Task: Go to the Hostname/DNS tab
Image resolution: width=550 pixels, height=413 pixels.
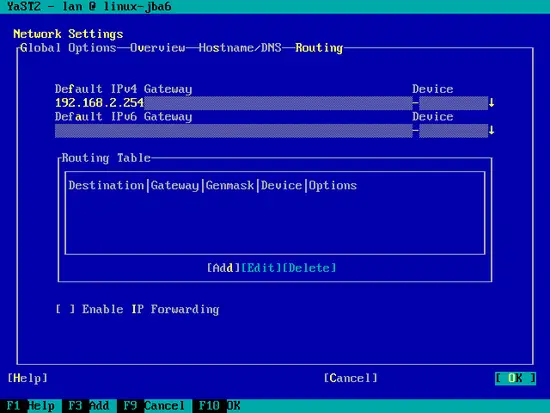Action: (240, 48)
